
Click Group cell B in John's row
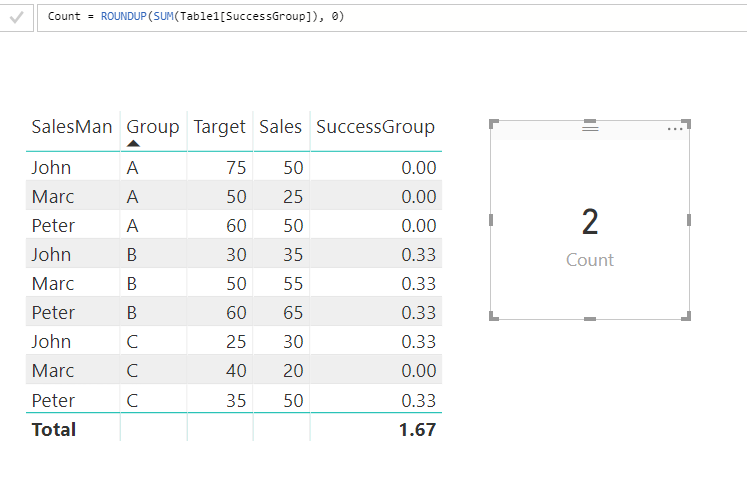pos(132,255)
